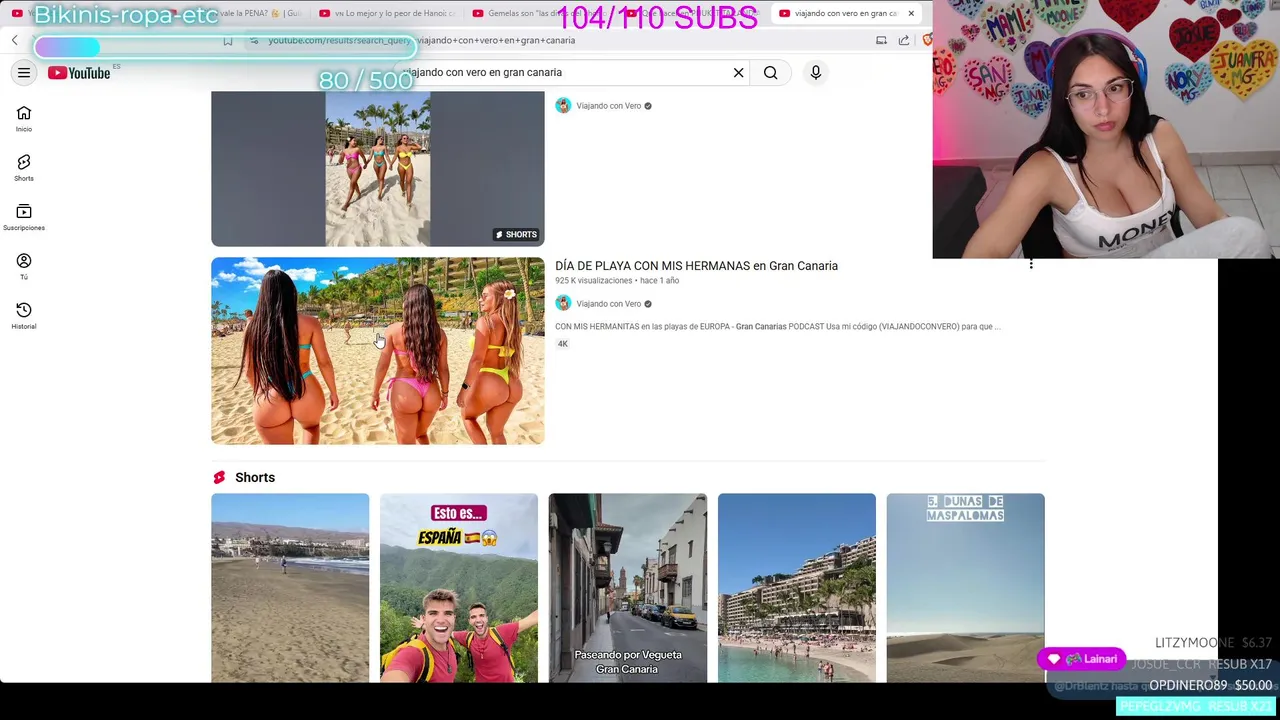Clear the search query with the X
Image resolution: width=1280 pixels, height=720 pixels.
pos(738,73)
